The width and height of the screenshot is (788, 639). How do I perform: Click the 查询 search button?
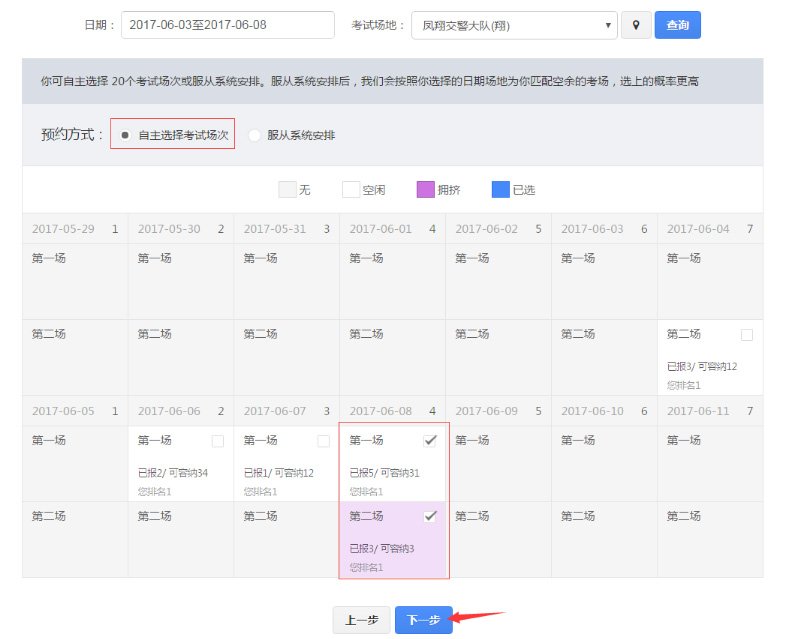(x=677, y=25)
